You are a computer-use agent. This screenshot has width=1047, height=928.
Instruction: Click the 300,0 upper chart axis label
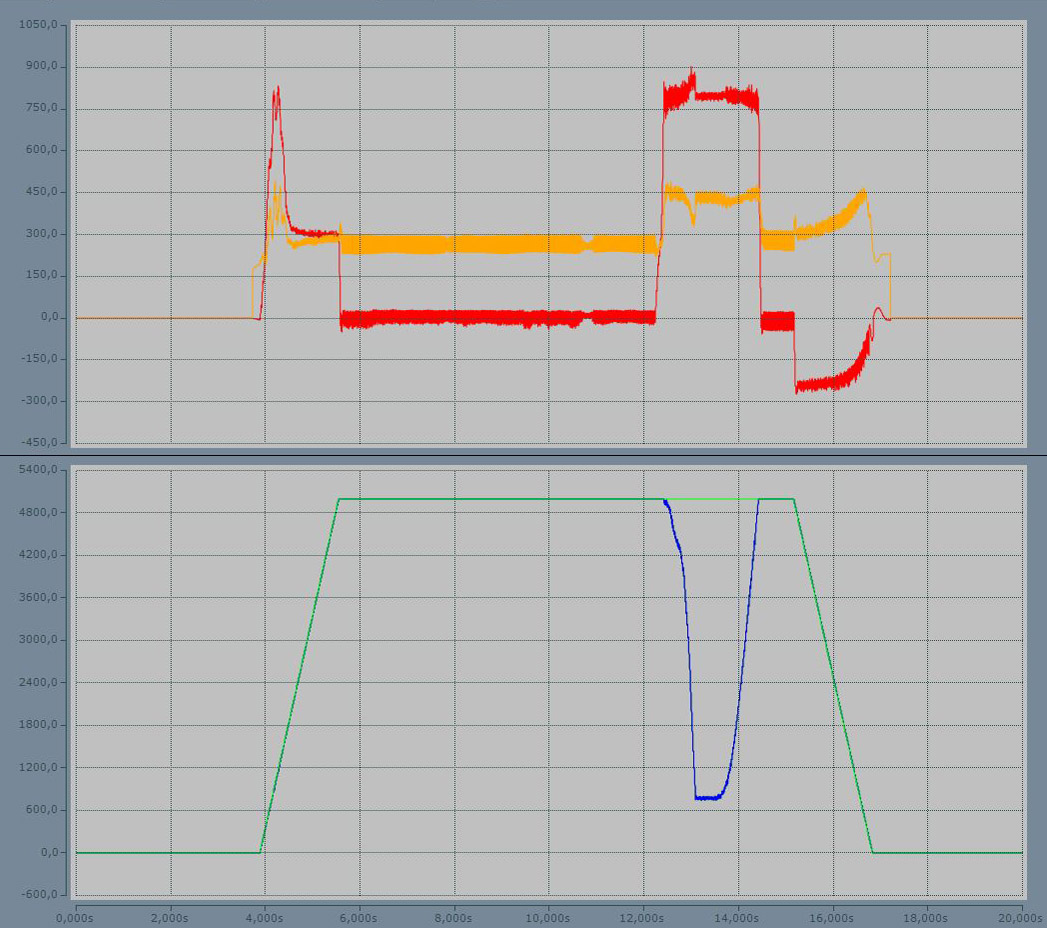pyautogui.click(x=42, y=234)
